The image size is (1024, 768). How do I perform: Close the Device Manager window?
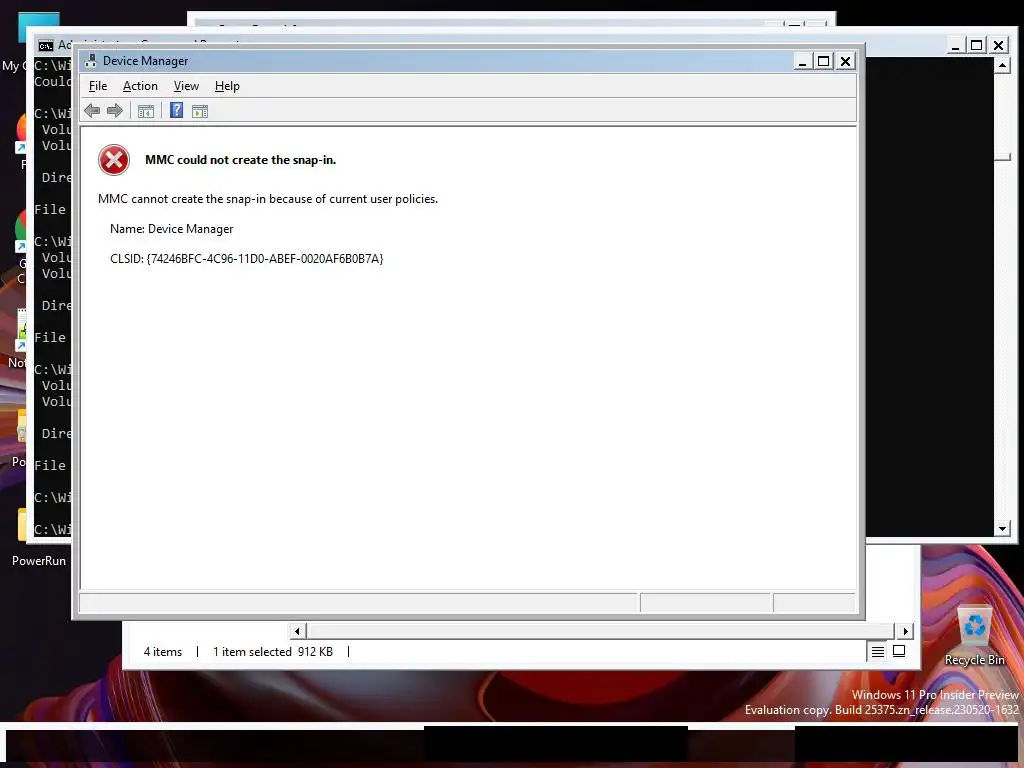click(x=845, y=61)
